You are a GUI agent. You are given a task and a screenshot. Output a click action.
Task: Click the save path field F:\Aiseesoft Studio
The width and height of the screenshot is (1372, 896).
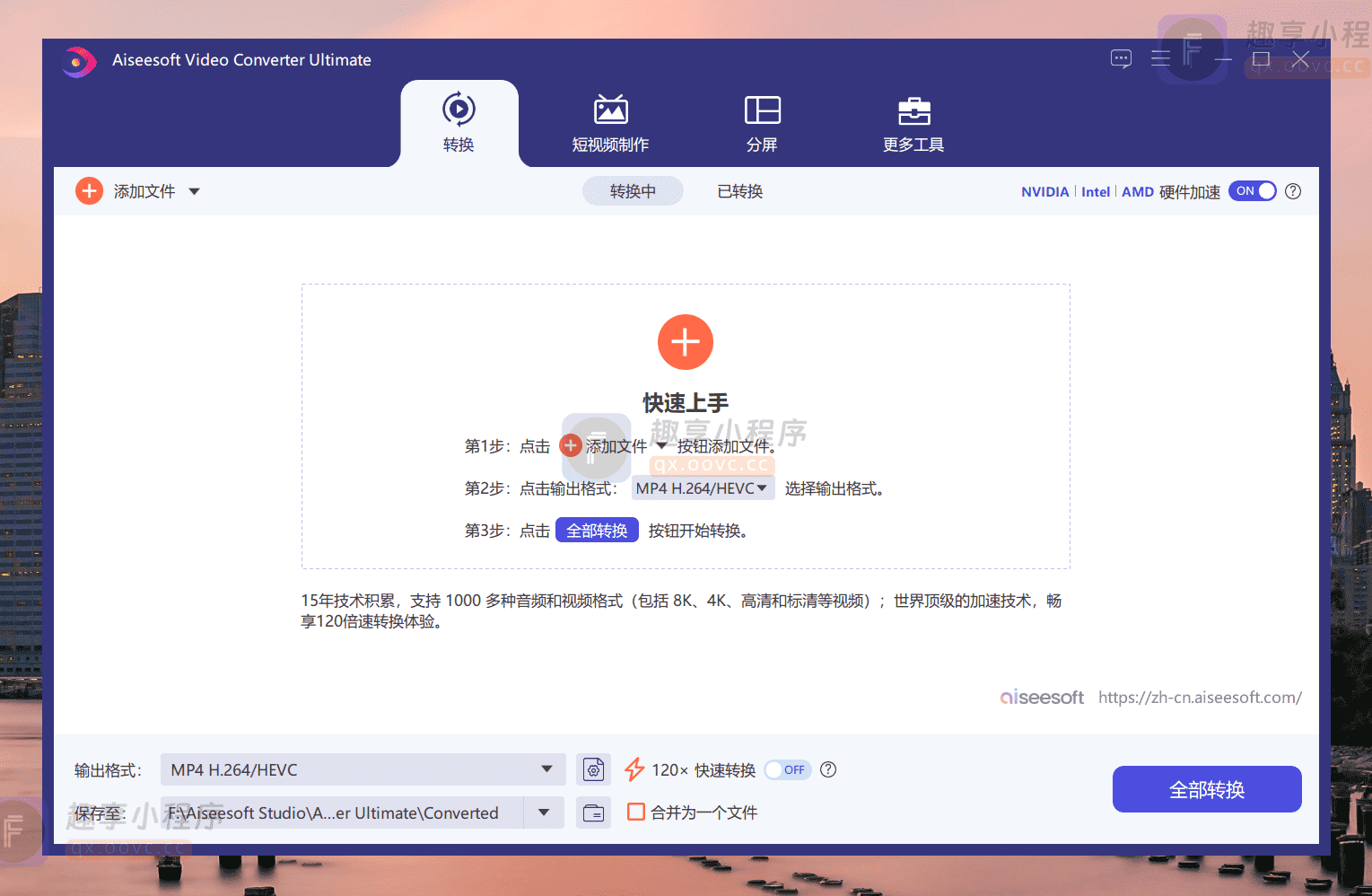tap(342, 813)
